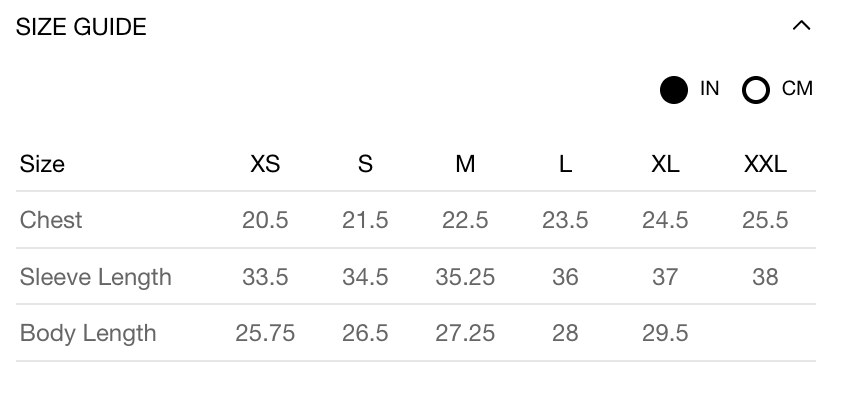This screenshot has height=416, width=860.
Task: Click the XL body length value 29.5
Action: 665,333
